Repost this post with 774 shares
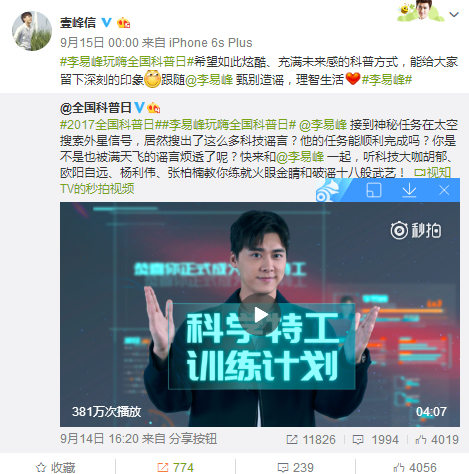Image resolution: width=469 pixels, height=474 pixels. click(175, 467)
